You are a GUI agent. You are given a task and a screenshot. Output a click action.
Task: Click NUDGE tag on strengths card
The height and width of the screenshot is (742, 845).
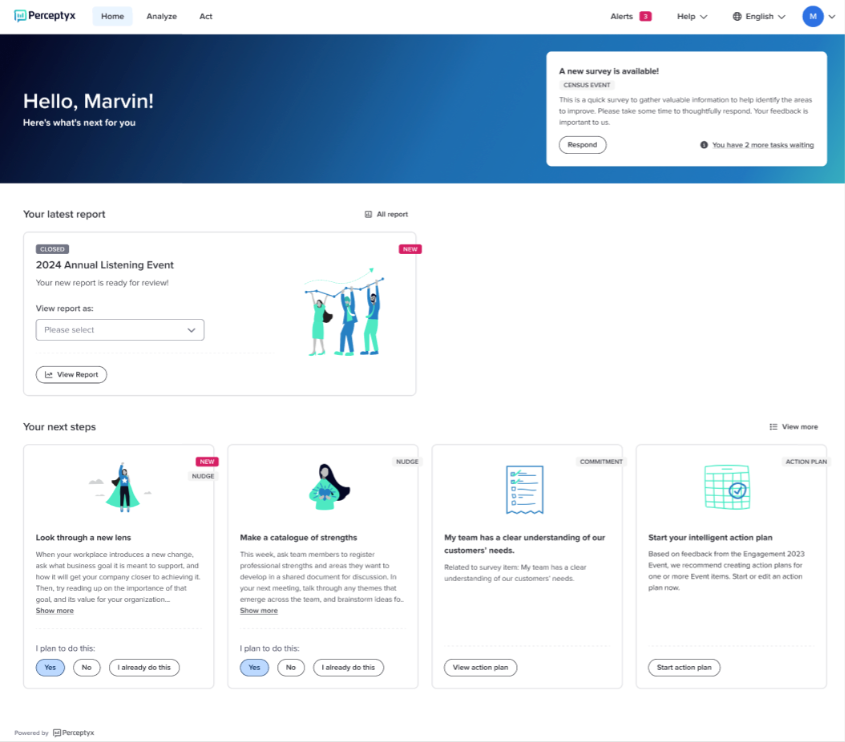407,462
